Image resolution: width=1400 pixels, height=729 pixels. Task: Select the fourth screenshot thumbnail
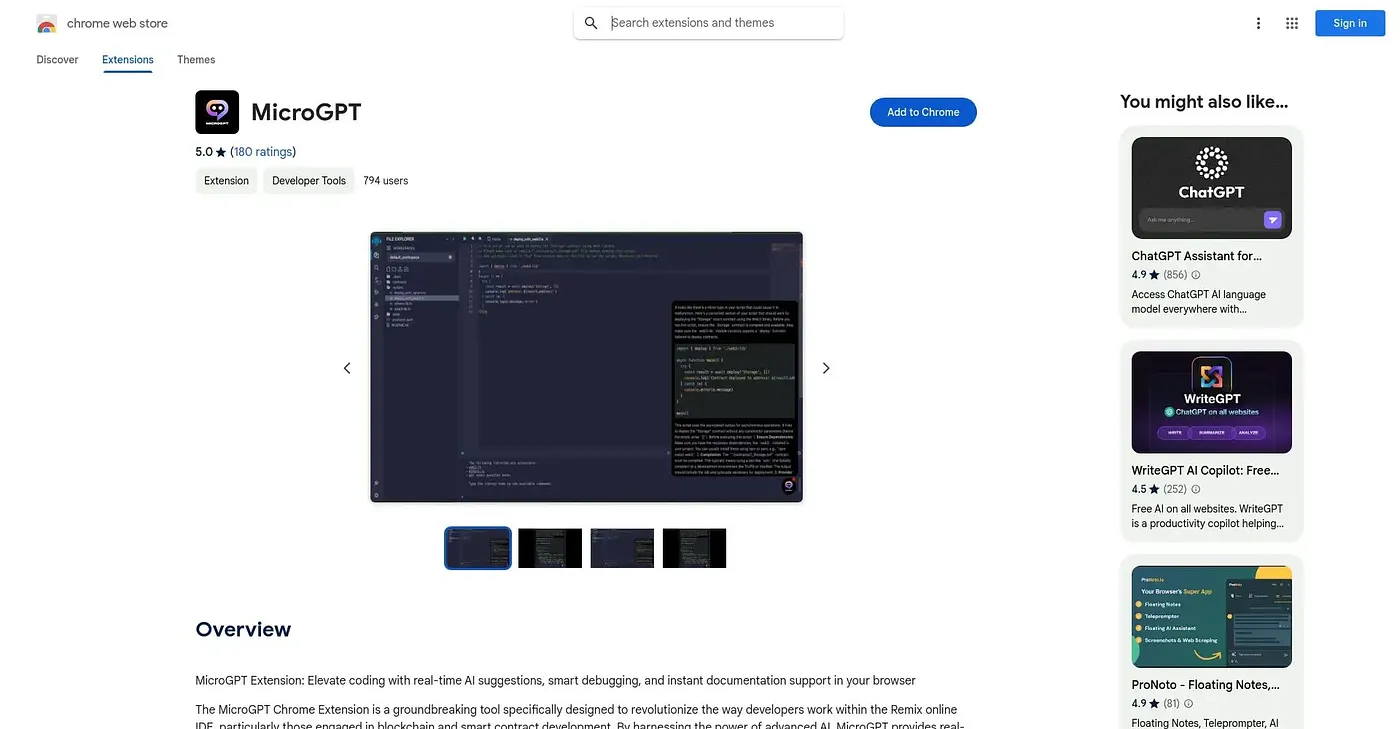pos(694,548)
